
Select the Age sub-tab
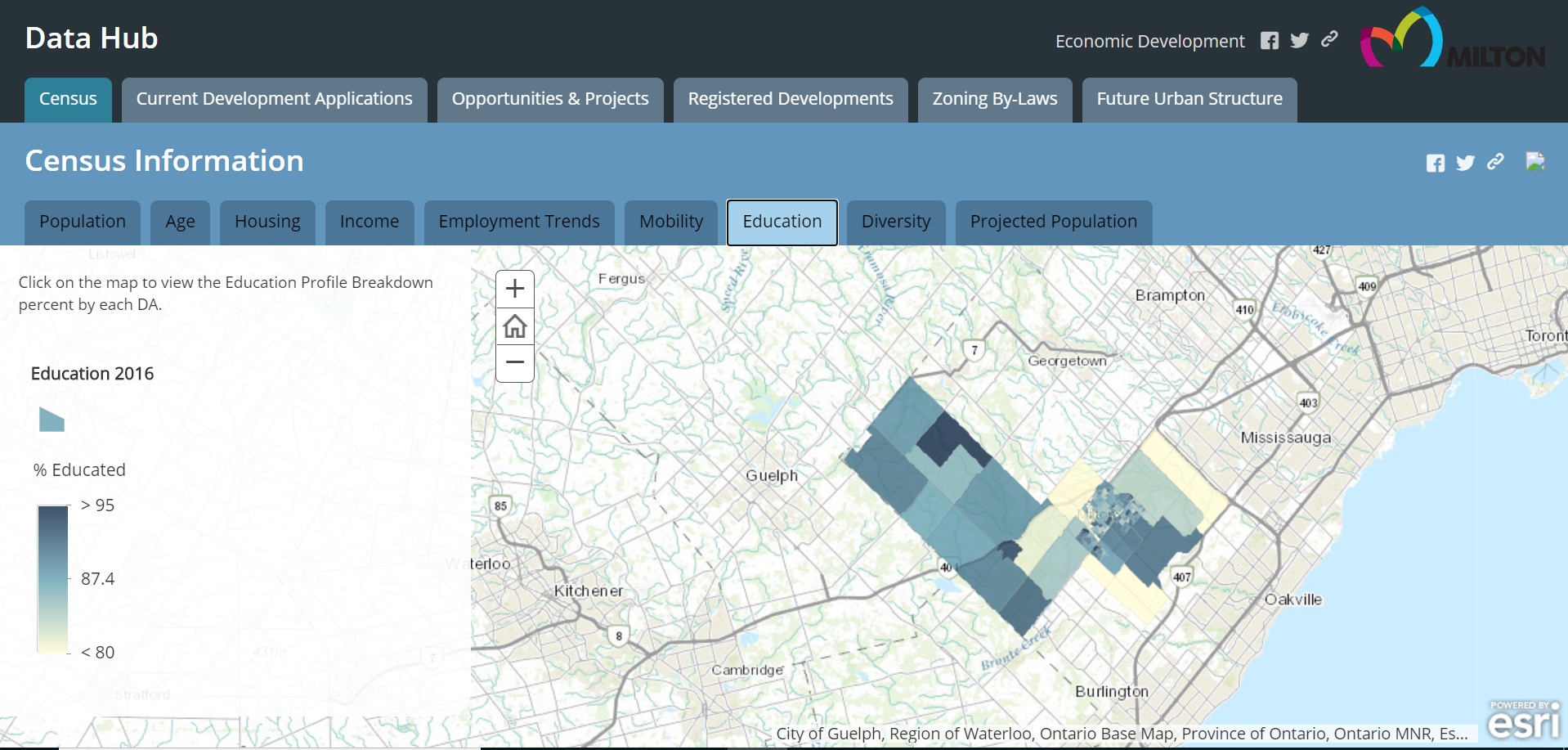click(x=180, y=222)
